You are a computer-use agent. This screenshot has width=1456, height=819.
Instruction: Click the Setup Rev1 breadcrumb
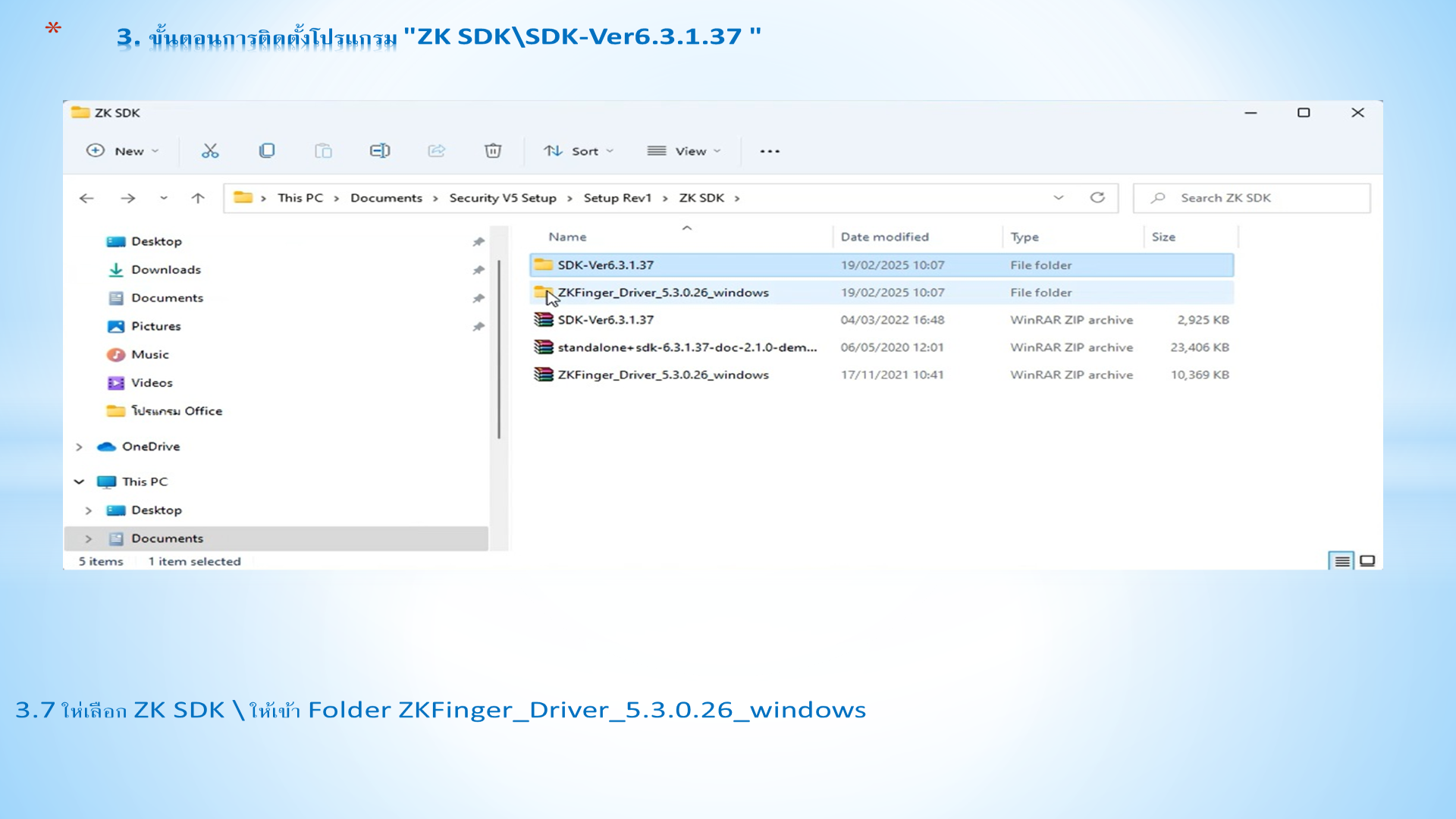click(x=617, y=198)
